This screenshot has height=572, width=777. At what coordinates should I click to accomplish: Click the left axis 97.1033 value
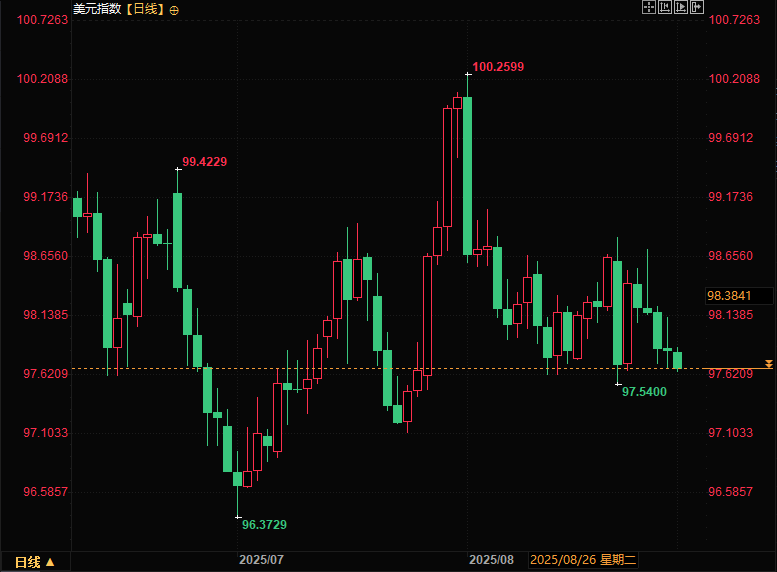[46, 433]
